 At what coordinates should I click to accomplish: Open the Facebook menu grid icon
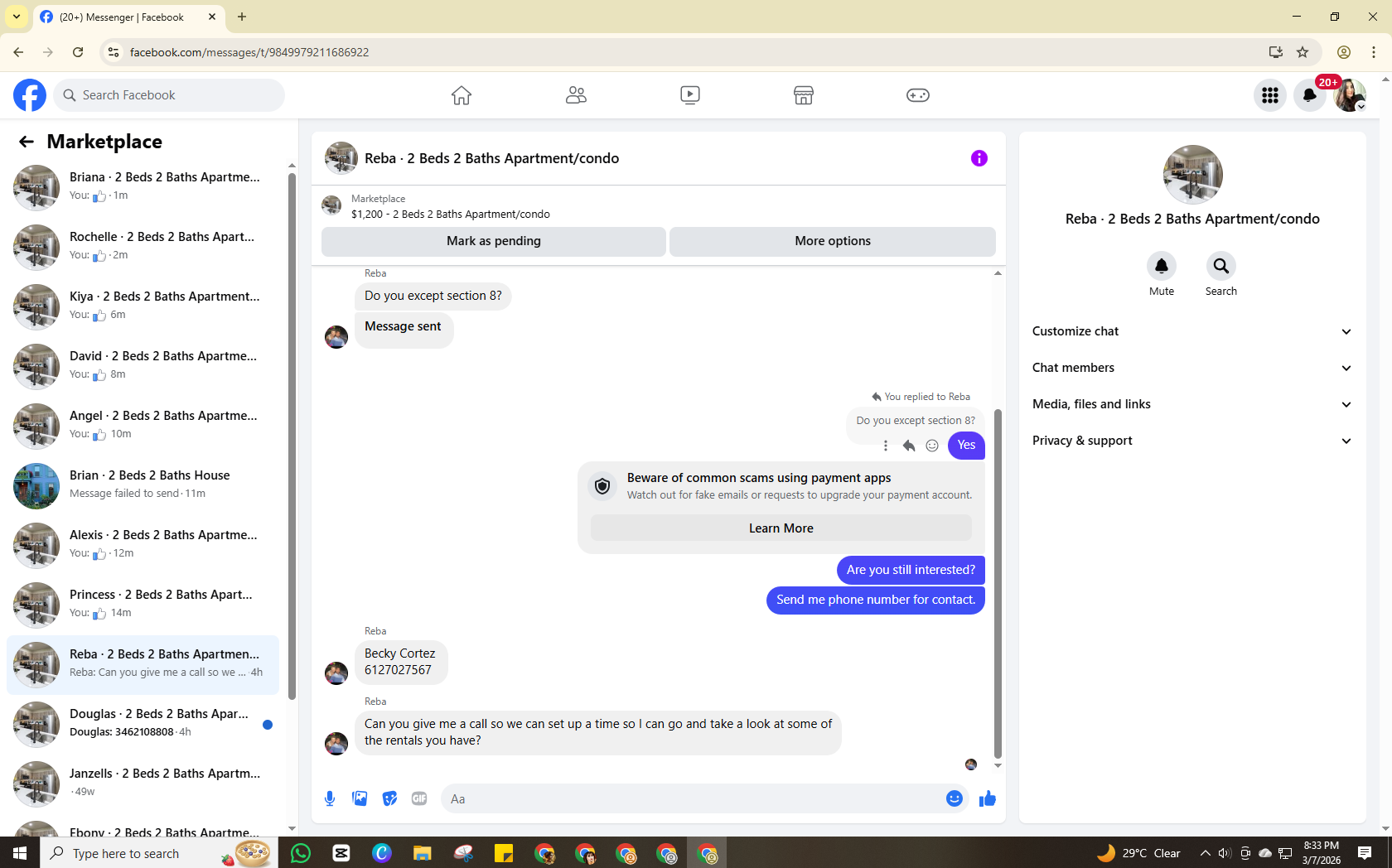pos(1270,95)
